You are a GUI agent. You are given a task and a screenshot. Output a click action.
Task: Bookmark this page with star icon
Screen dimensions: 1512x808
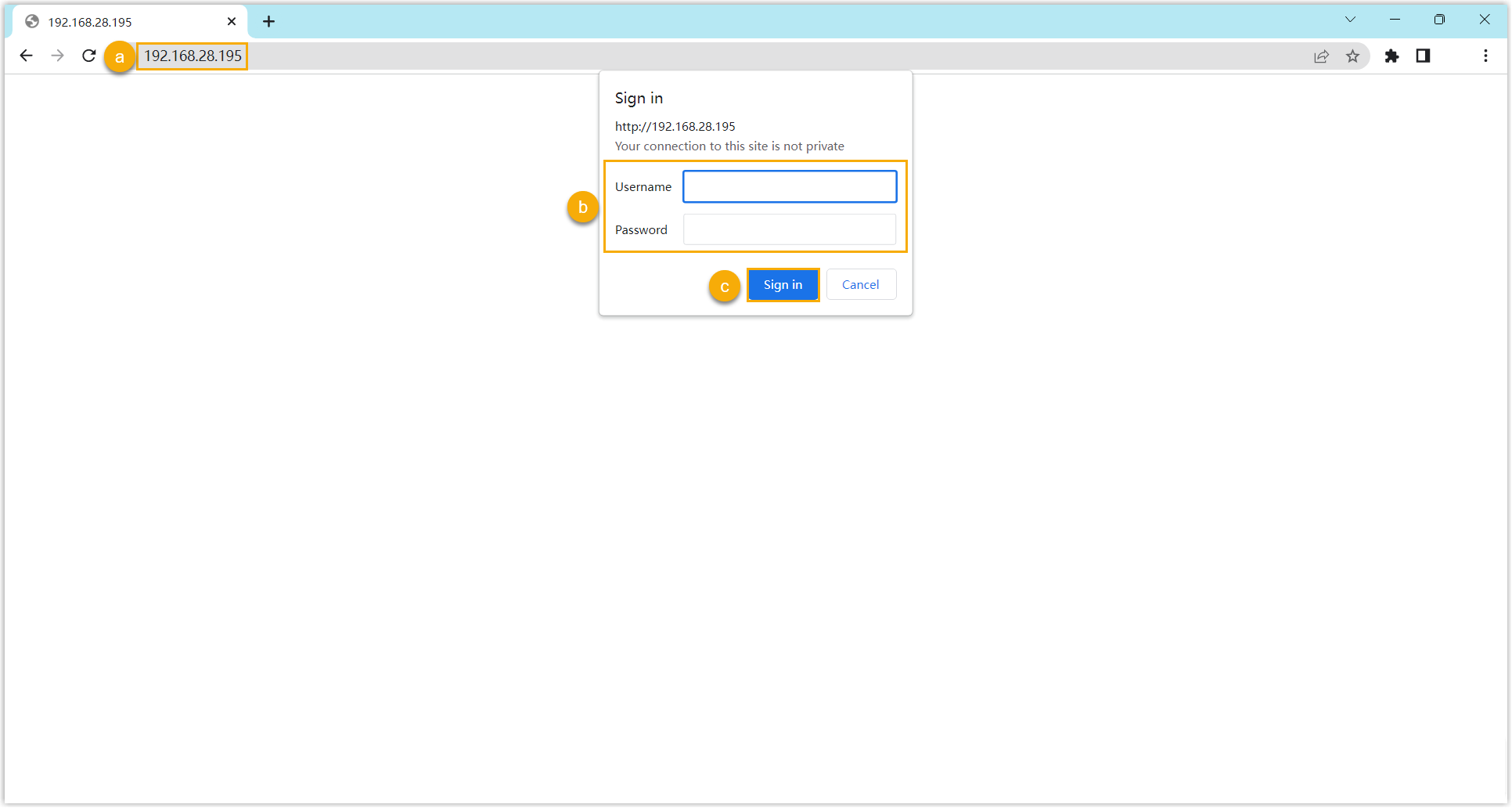coord(1352,56)
